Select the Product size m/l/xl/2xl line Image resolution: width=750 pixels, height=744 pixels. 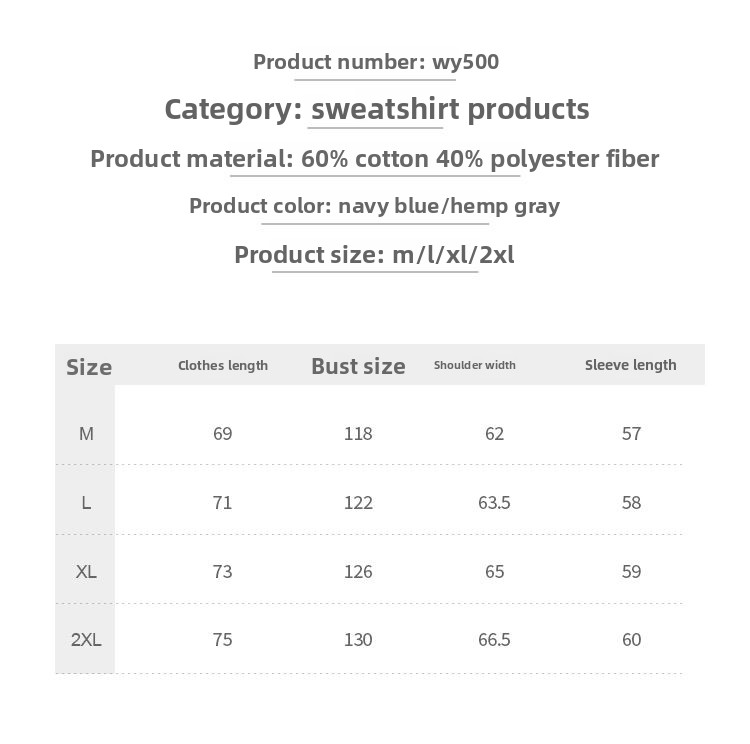tap(375, 255)
